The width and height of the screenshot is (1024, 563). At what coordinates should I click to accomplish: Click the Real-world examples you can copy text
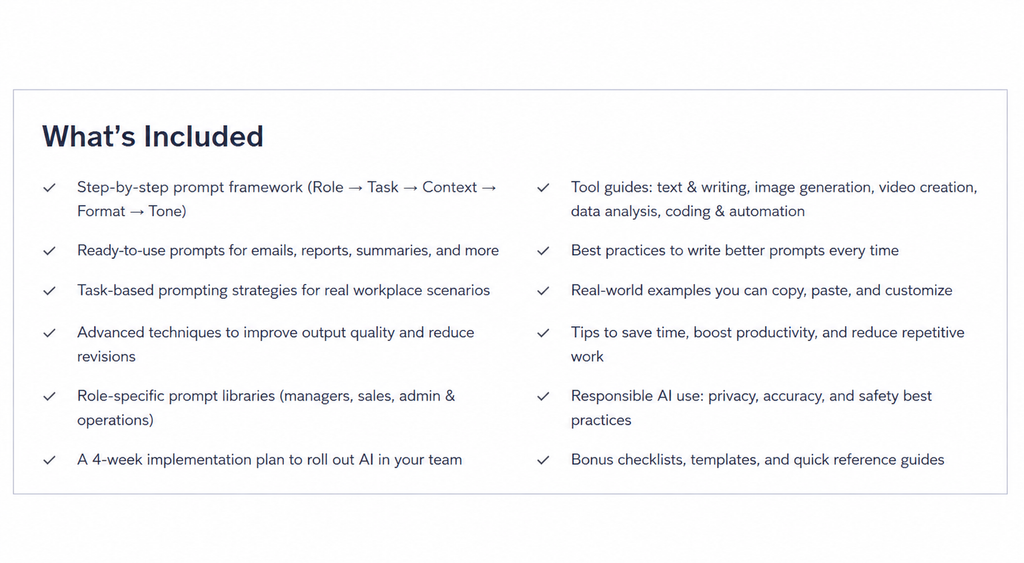click(761, 291)
